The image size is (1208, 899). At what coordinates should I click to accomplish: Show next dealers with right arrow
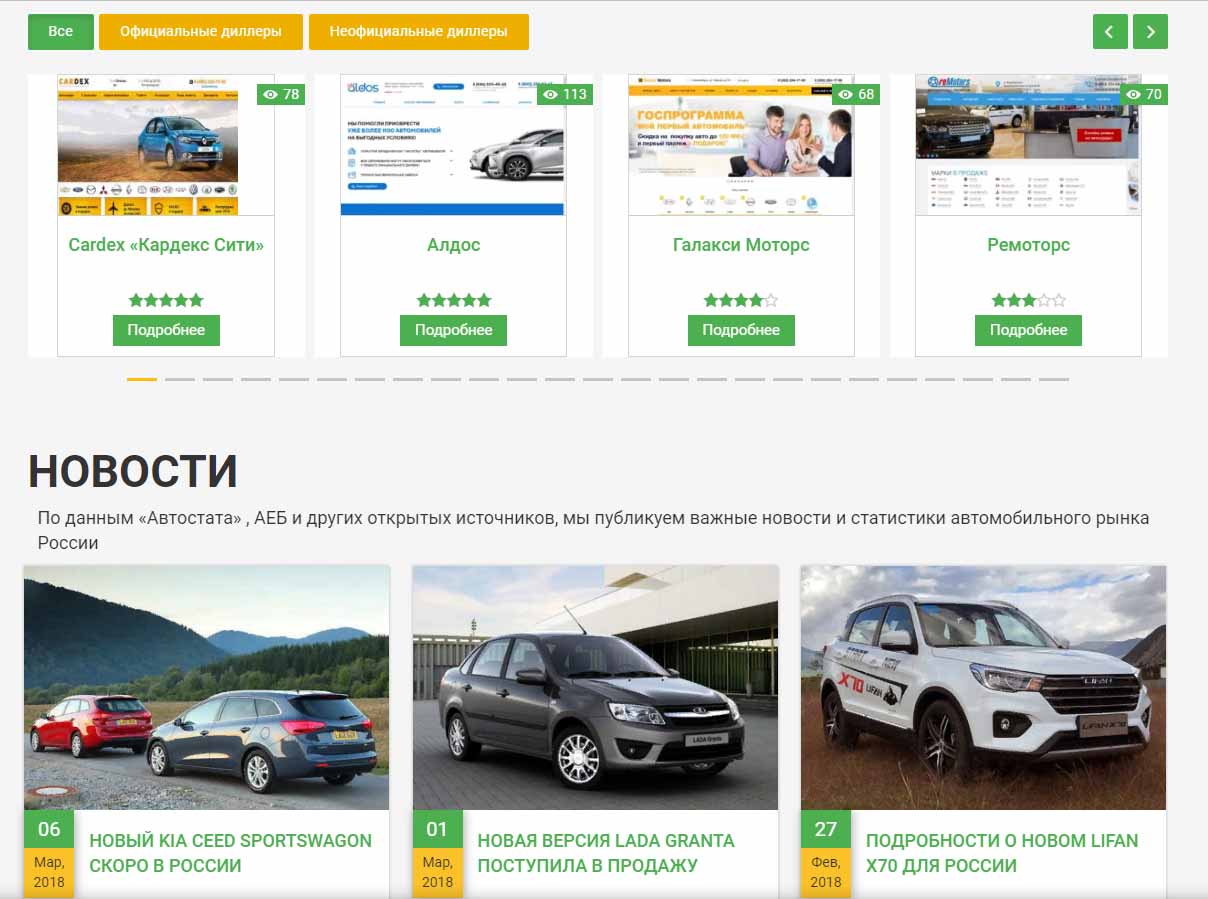tap(1150, 32)
